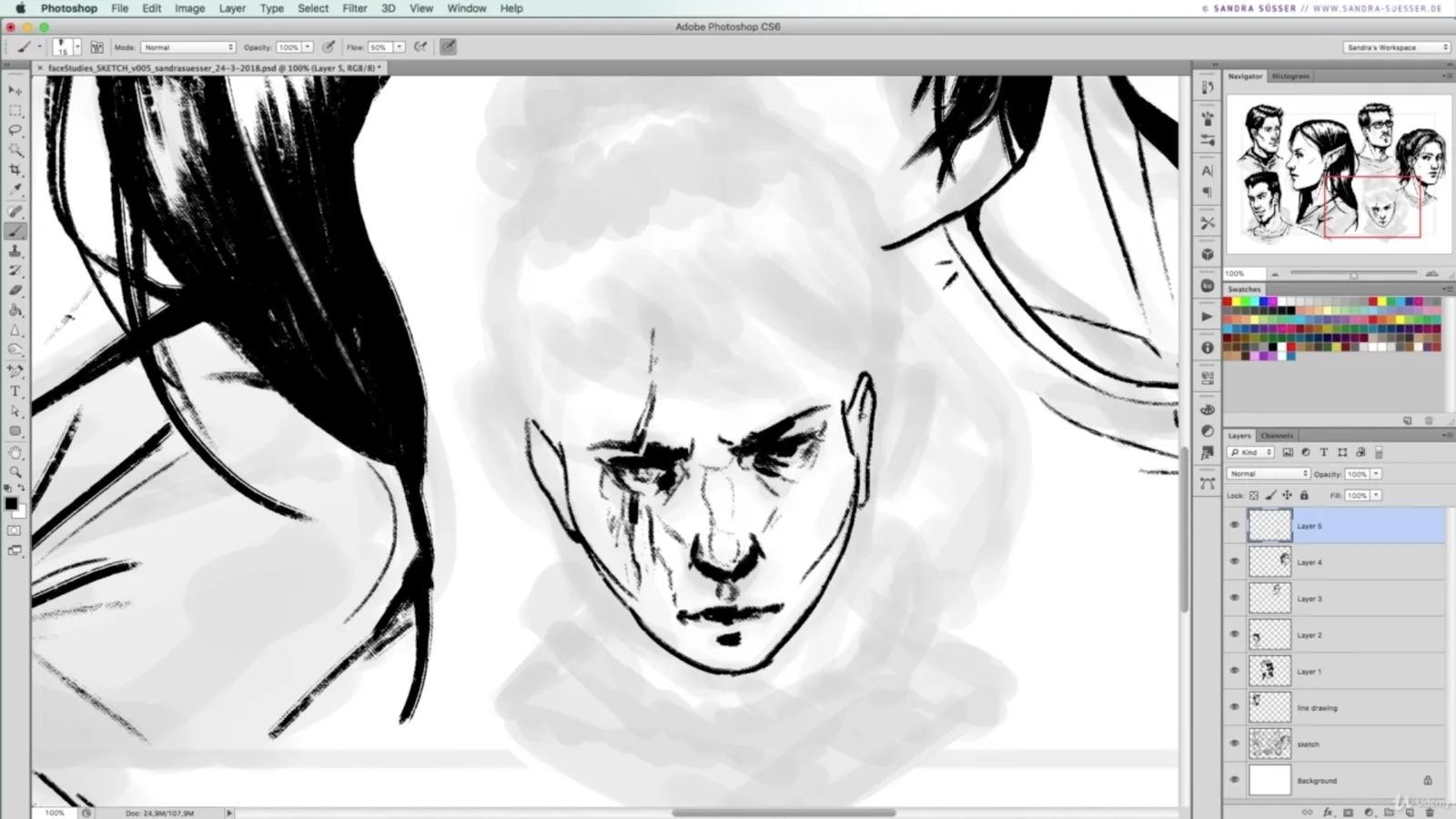Toggle visibility of line drawing layer
The width and height of the screenshot is (1456, 819).
click(1235, 707)
